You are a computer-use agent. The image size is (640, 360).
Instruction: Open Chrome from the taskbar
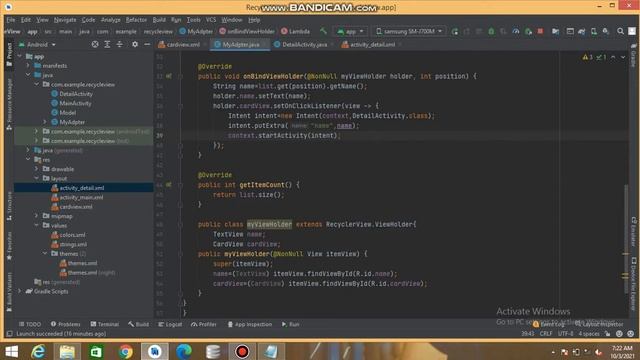[126, 351]
